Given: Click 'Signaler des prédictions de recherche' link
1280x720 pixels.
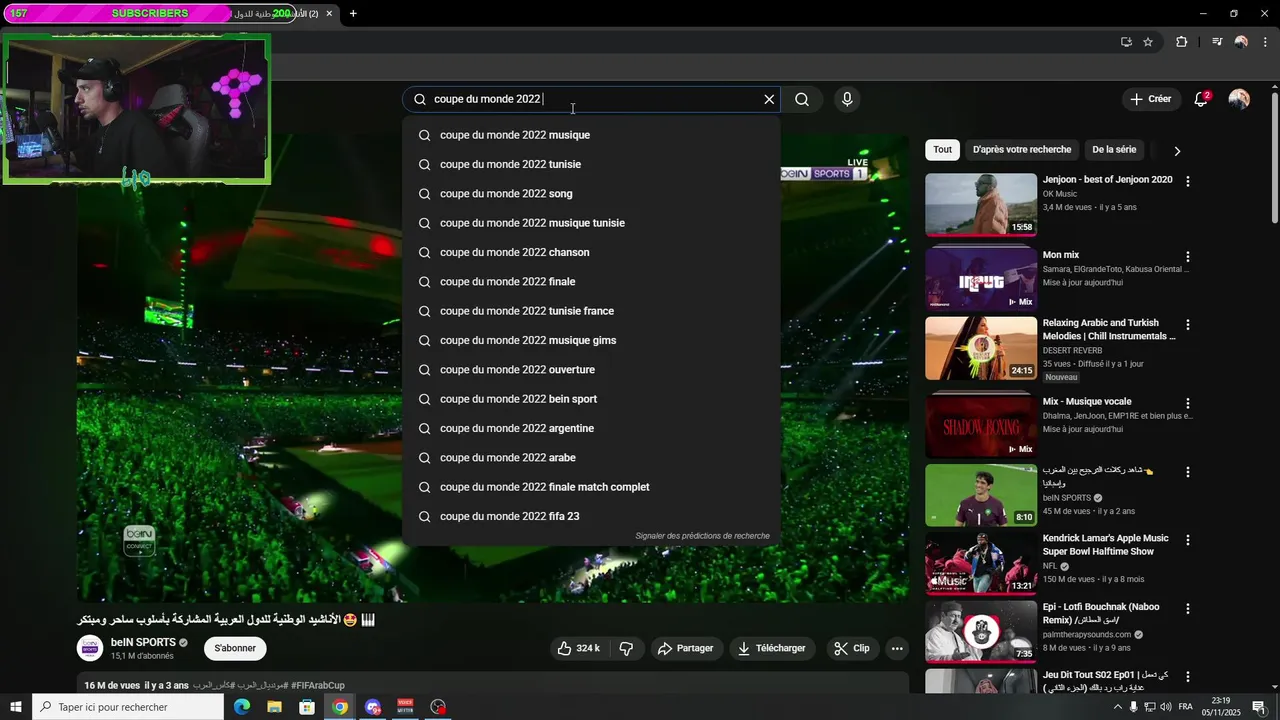Looking at the screenshot, I should click(x=702, y=536).
